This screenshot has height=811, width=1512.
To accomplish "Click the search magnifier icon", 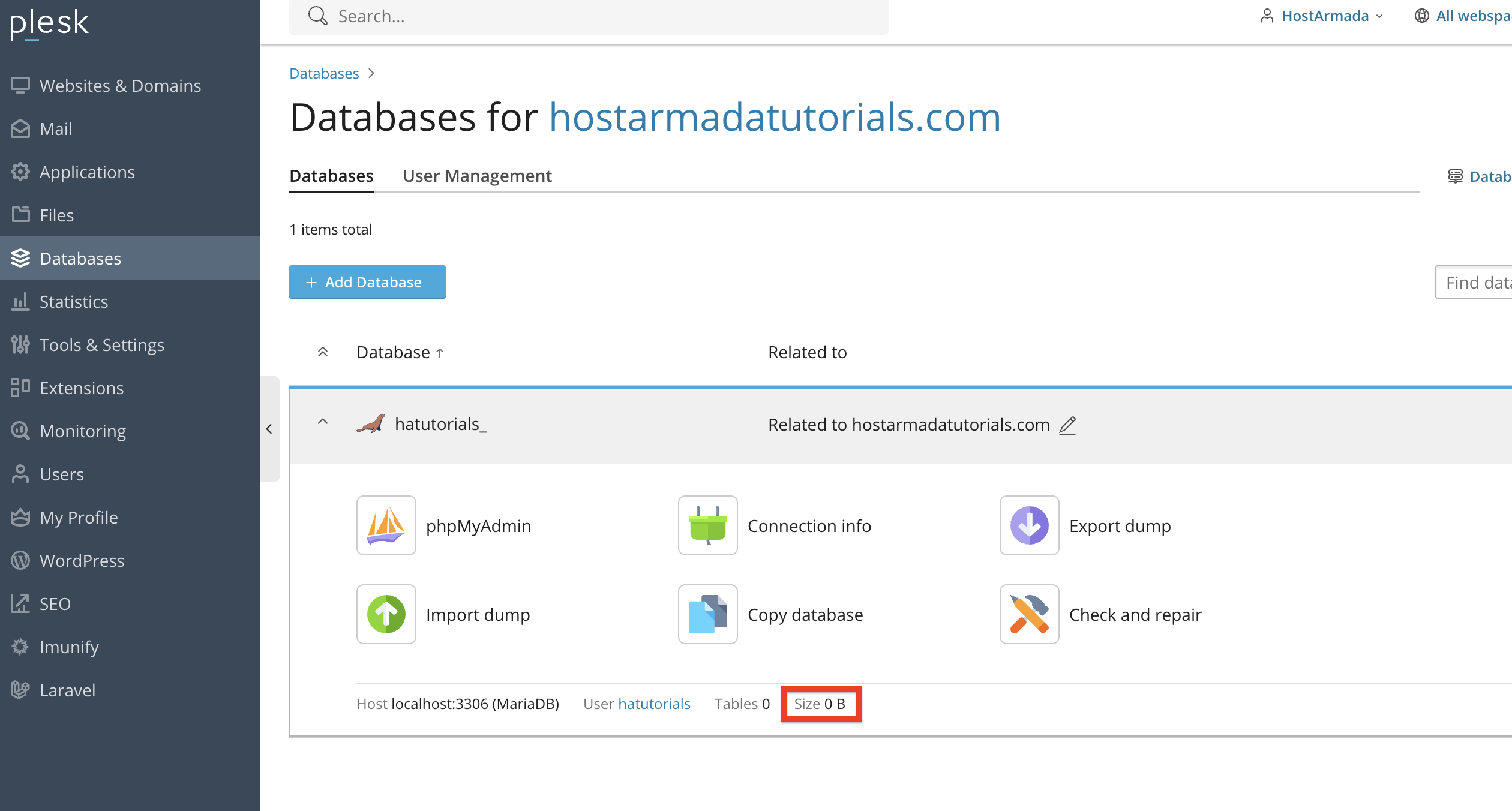I will coord(317,16).
